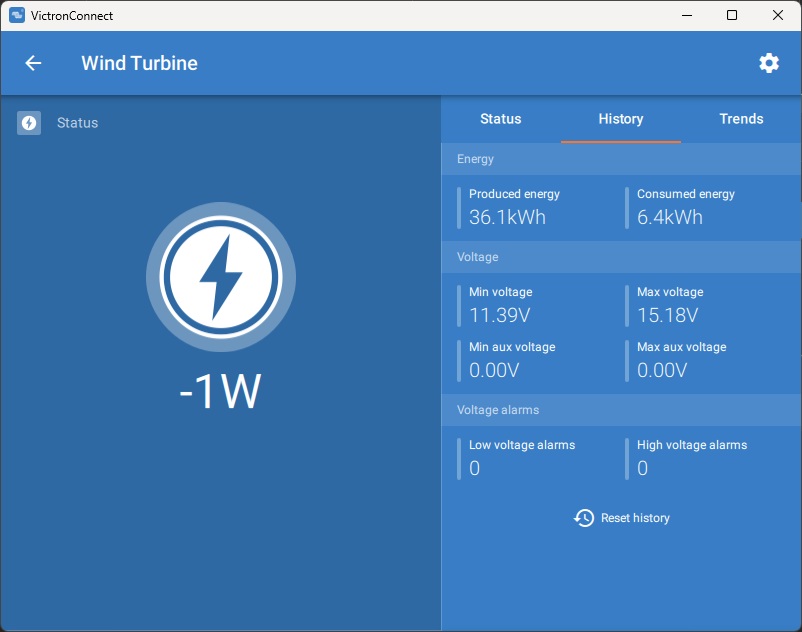The height and width of the screenshot is (632, 802).
Task: Click the Consumed energy label
Action: 685,194
